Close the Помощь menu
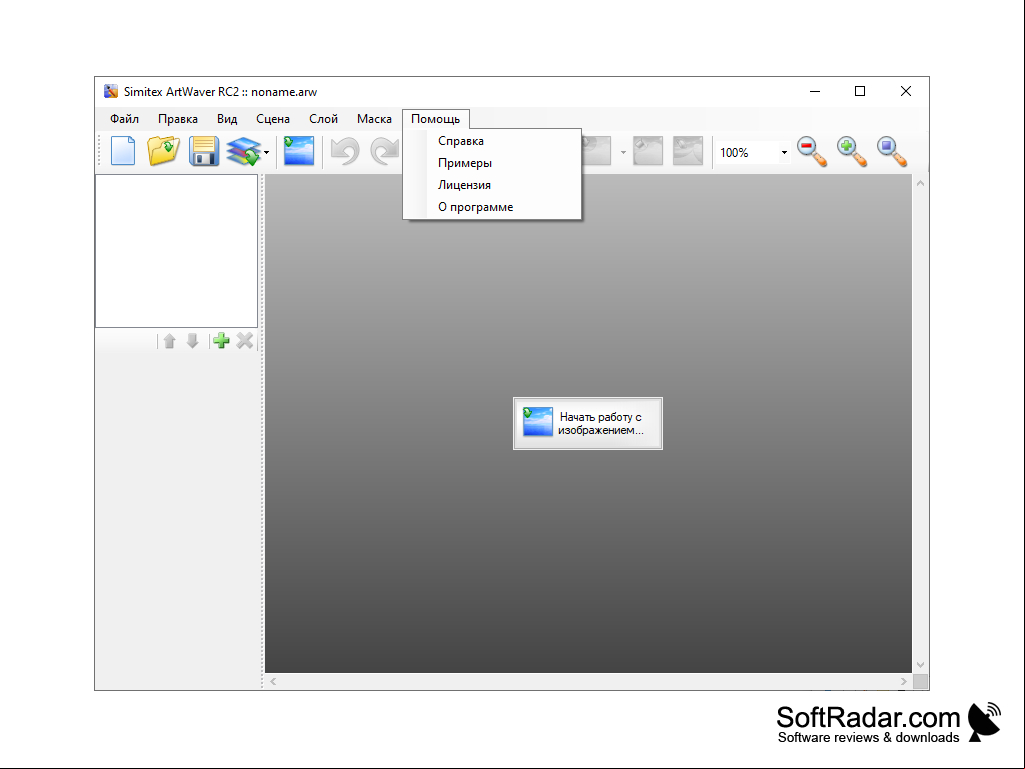This screenshot has height=769, width=1025. pos(435,119)
